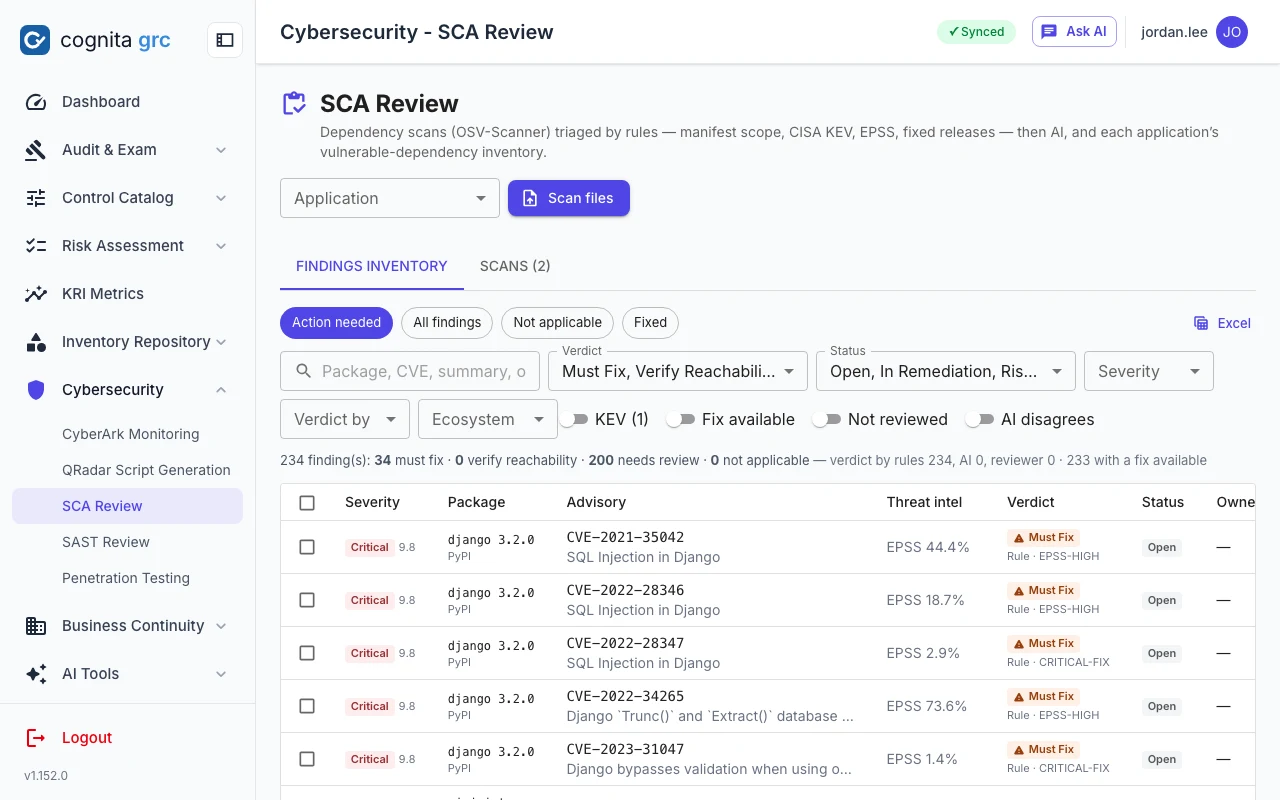Open the Application dropdown

pos(390,198)
